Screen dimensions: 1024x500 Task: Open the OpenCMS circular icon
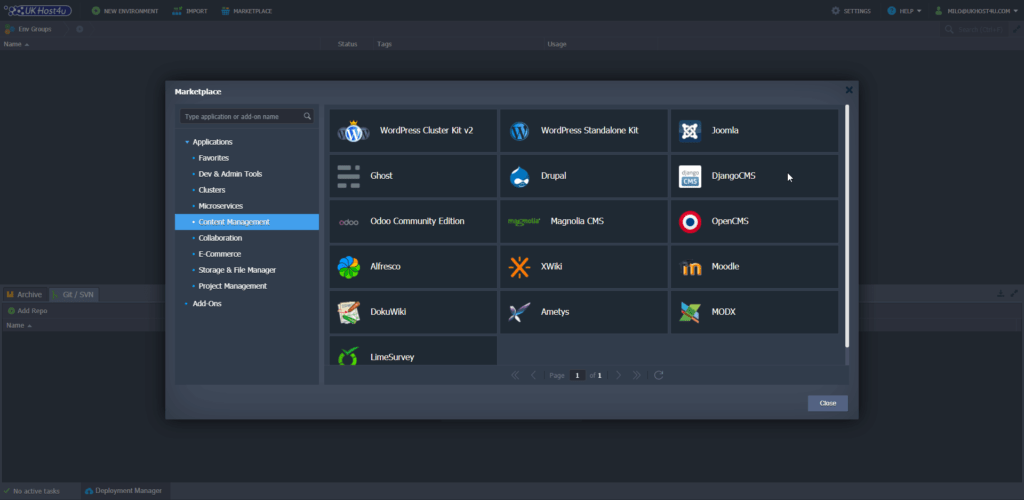click(690, 222)
